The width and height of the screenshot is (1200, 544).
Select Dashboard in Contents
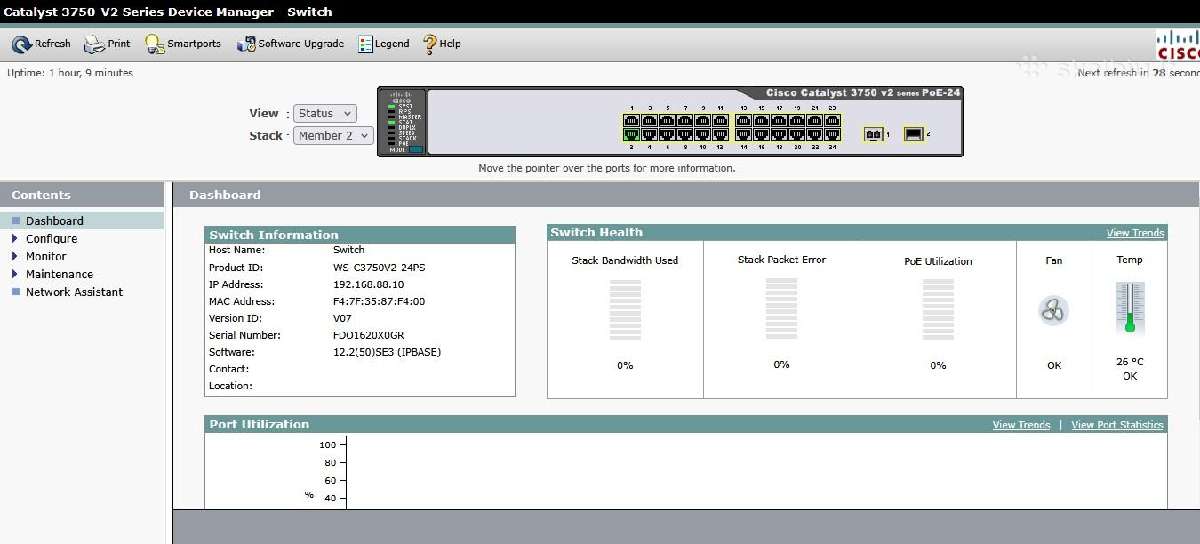click(54, 221)
